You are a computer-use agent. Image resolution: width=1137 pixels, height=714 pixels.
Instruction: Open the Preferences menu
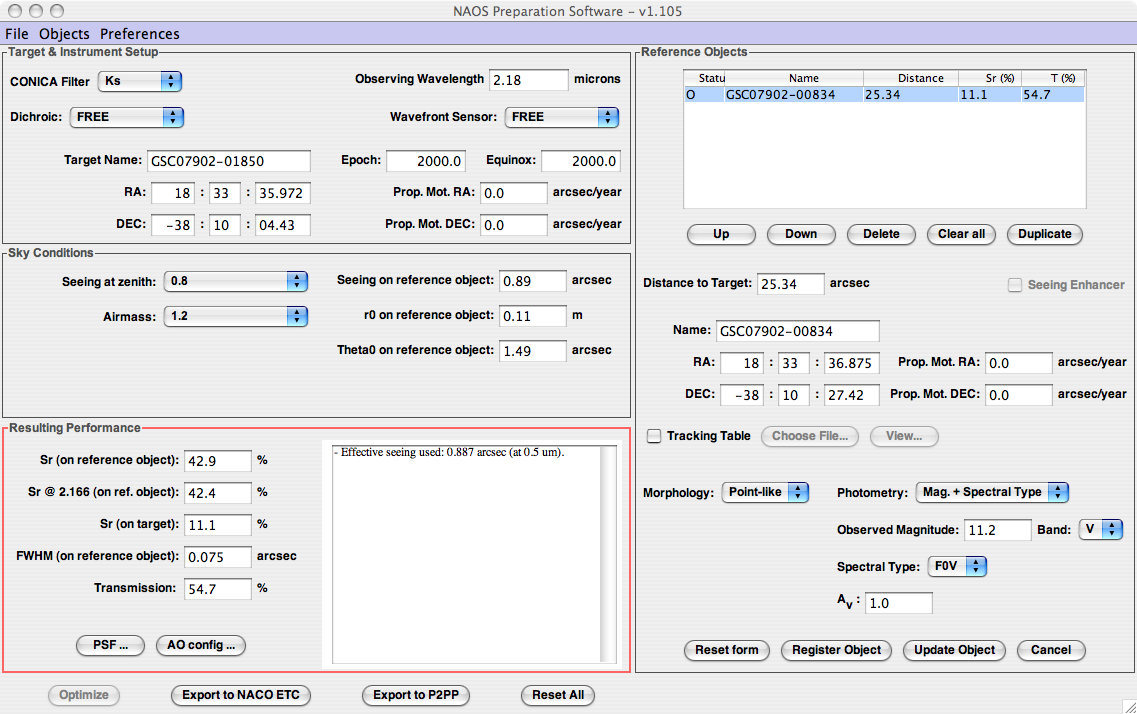(139, 34)
